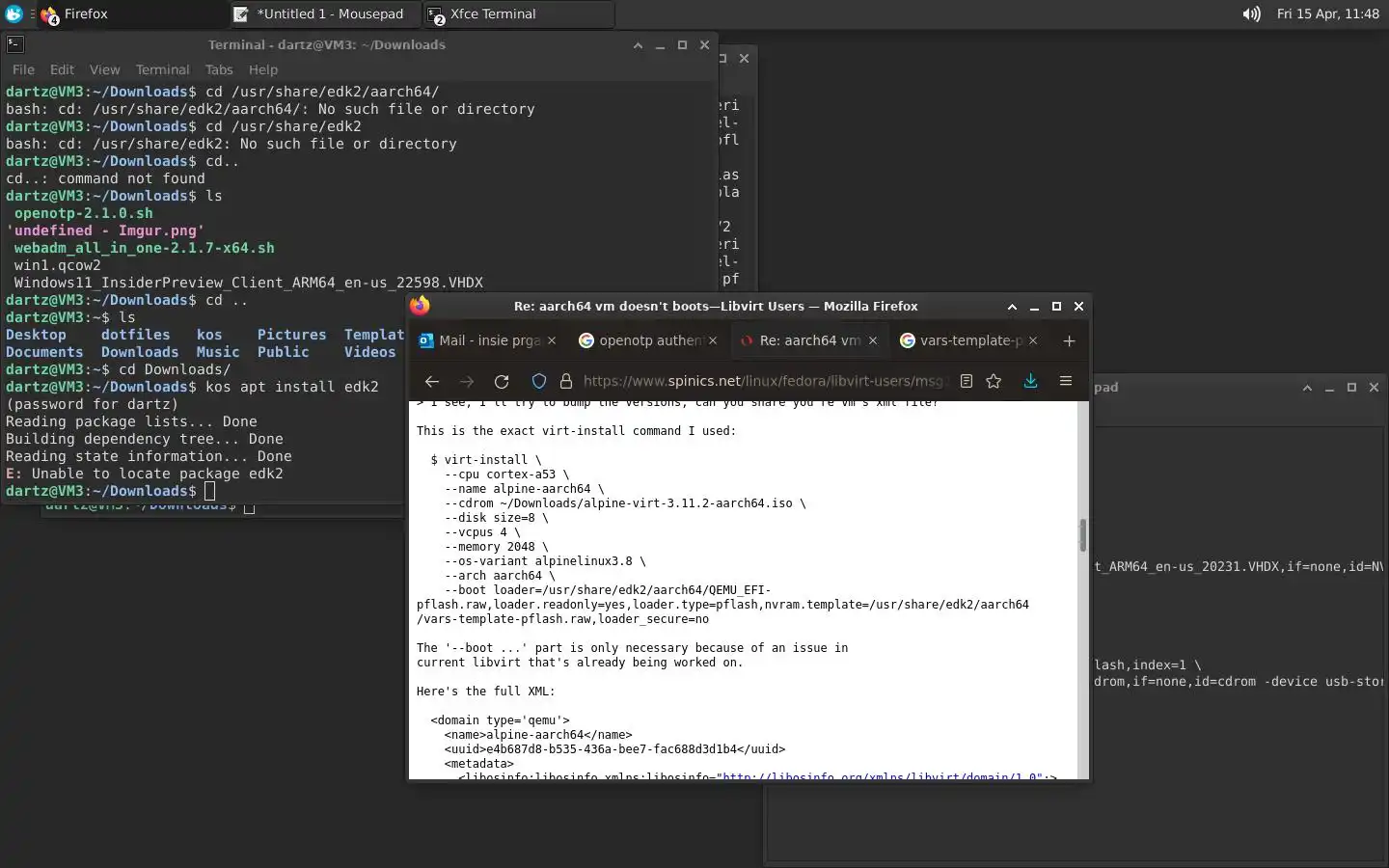Open the tracking protection shield icon

[x=539, y=381]
